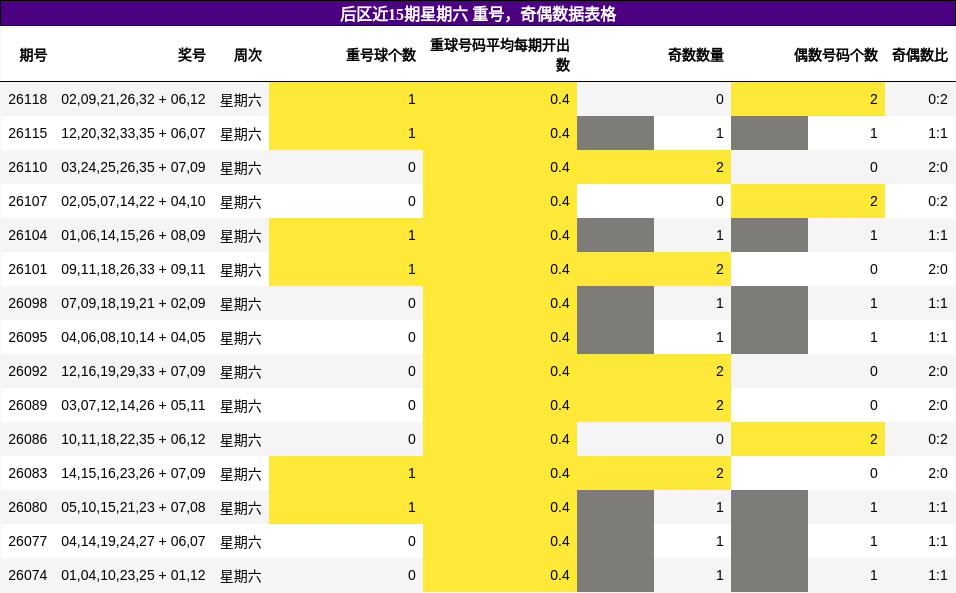The image size is (956, 593).
Task: Select issue number 26092
Action: 27,371
